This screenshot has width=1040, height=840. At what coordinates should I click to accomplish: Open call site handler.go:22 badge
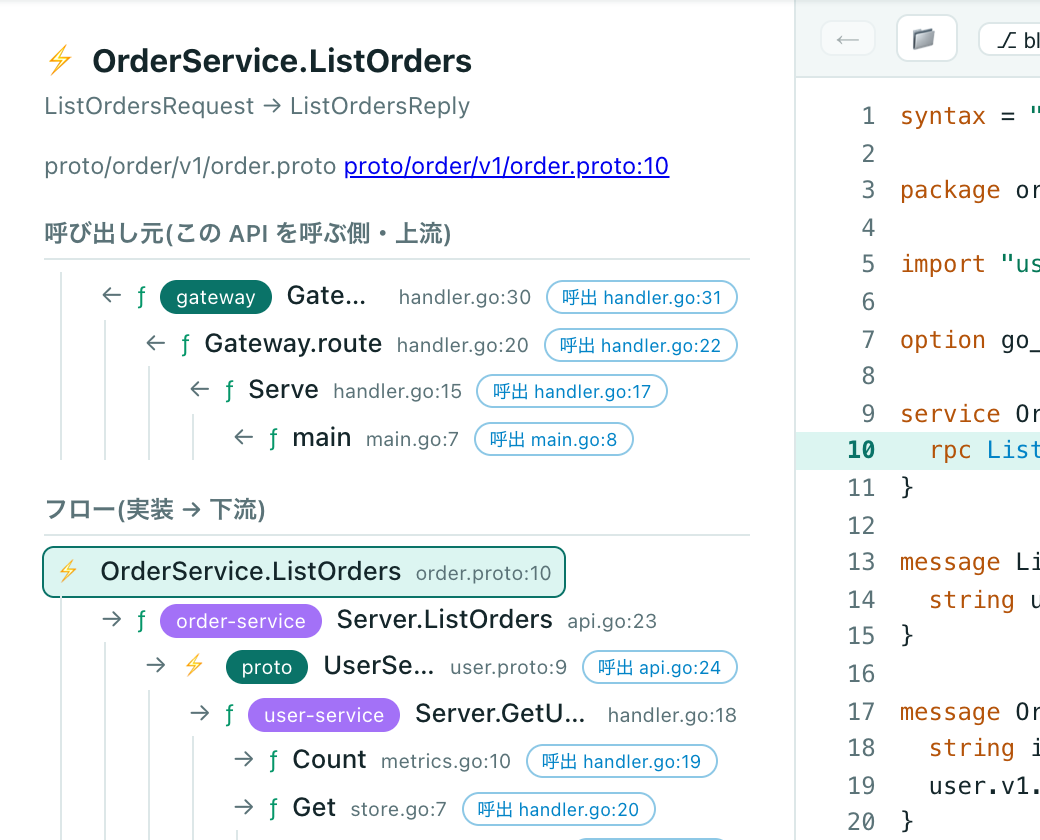pos(640,345)
